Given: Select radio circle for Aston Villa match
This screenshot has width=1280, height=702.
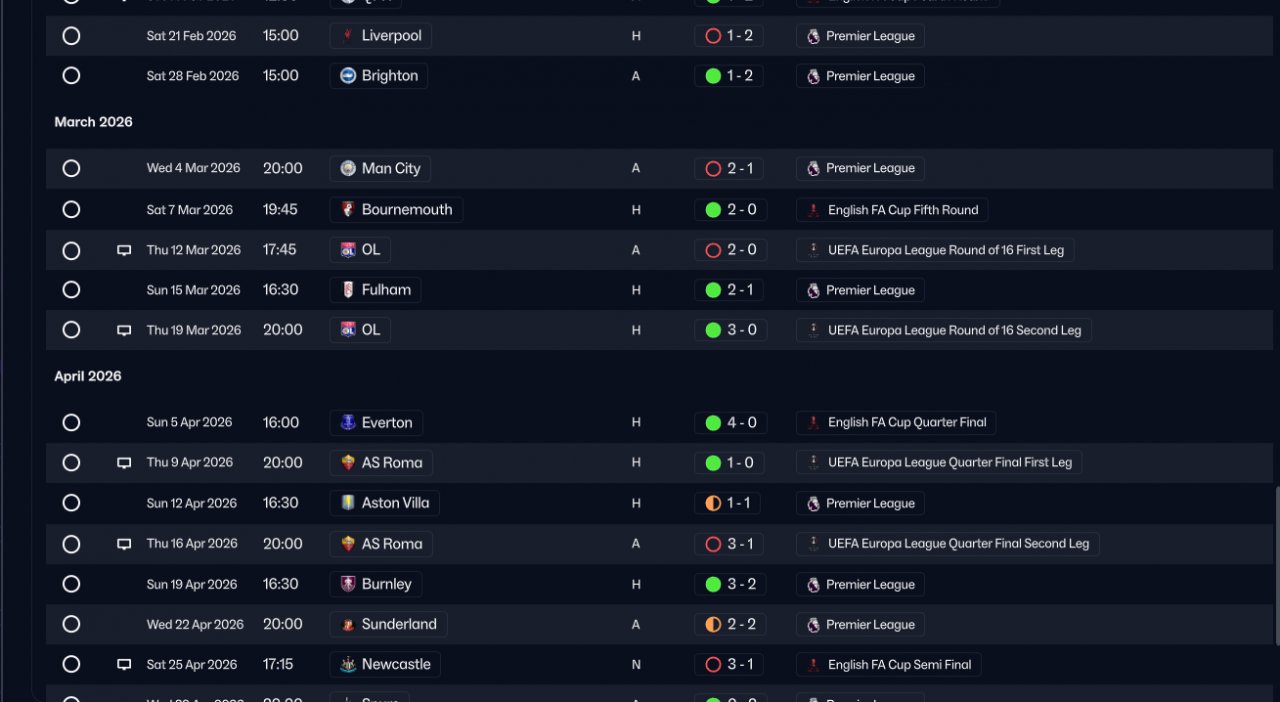Looking at the screenshot, I should (x=71, y=503).
